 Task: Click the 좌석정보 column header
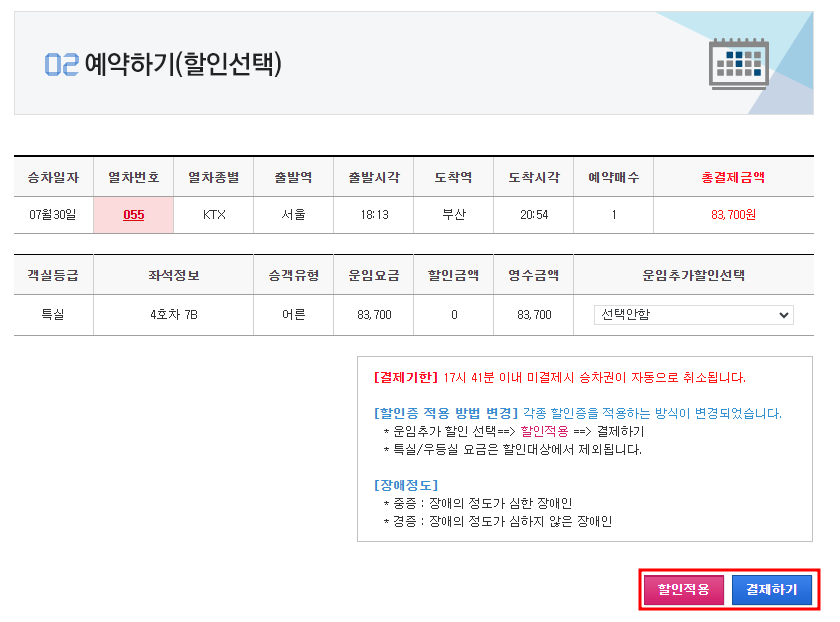pyautogui.click(x=174, y=276)
